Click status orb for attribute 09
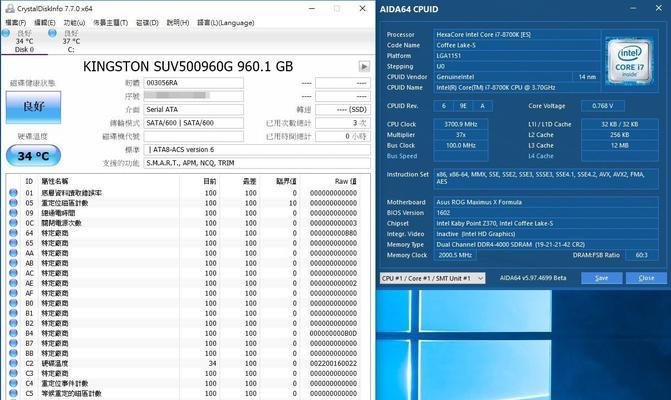 click(13, 213)
